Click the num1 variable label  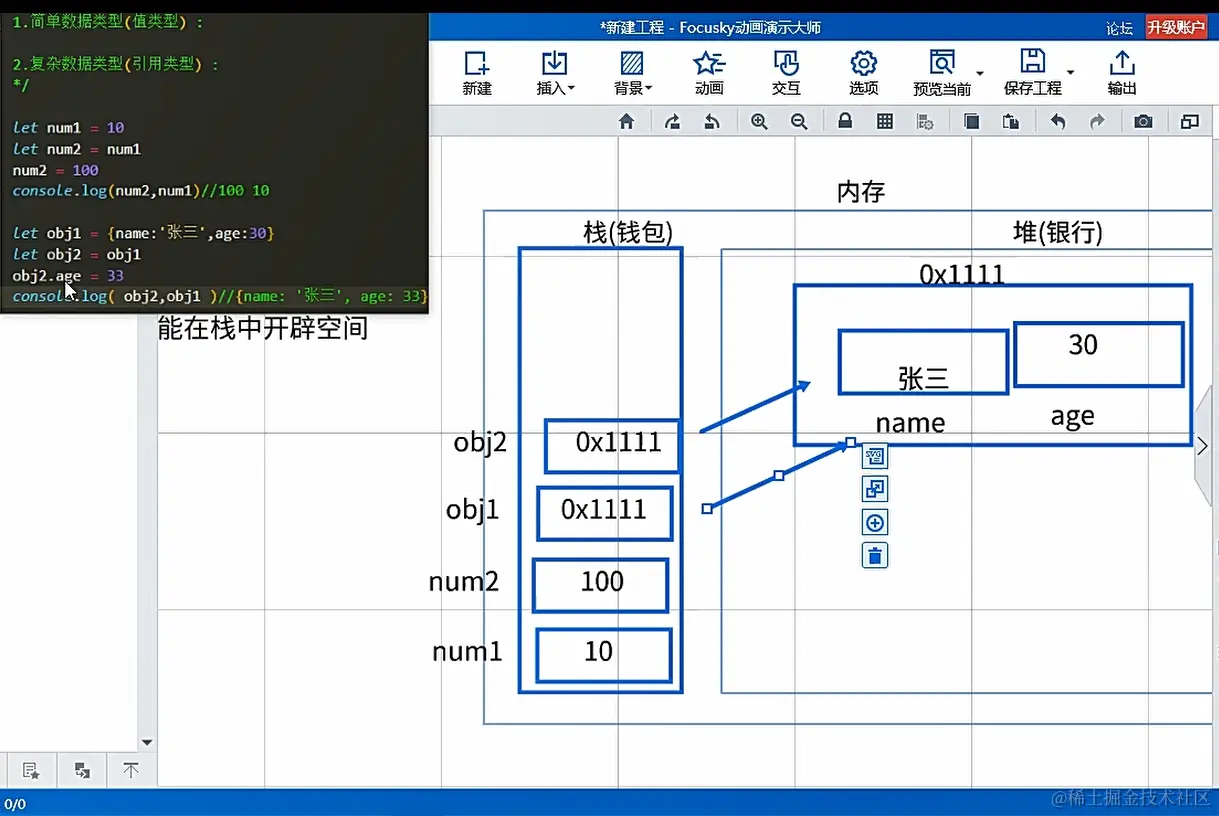pos(467,651)
